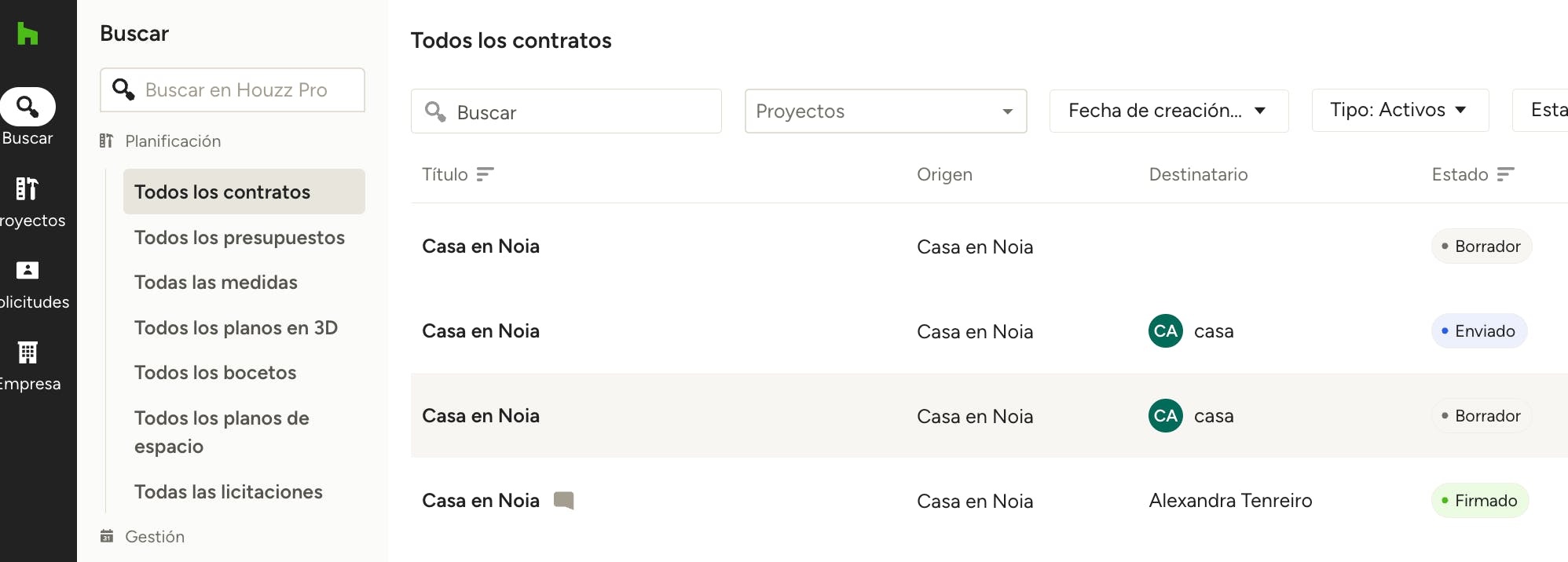Open Todas las licitaciones section
This screenshot has height=562, width=1568.
click(x=229, y=492)
